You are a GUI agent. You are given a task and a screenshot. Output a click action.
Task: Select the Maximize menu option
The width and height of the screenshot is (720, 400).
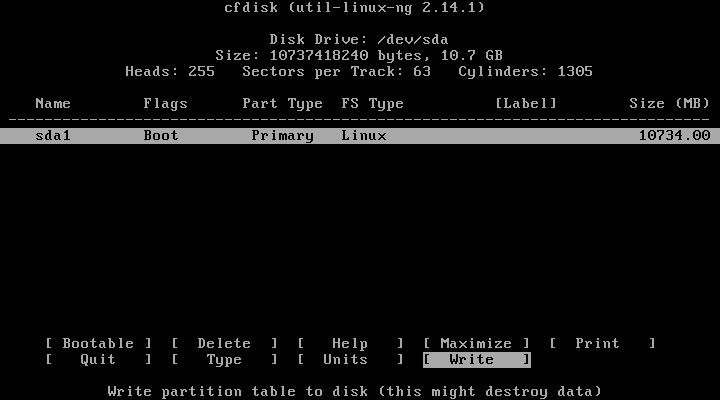[x=476, y=344]
